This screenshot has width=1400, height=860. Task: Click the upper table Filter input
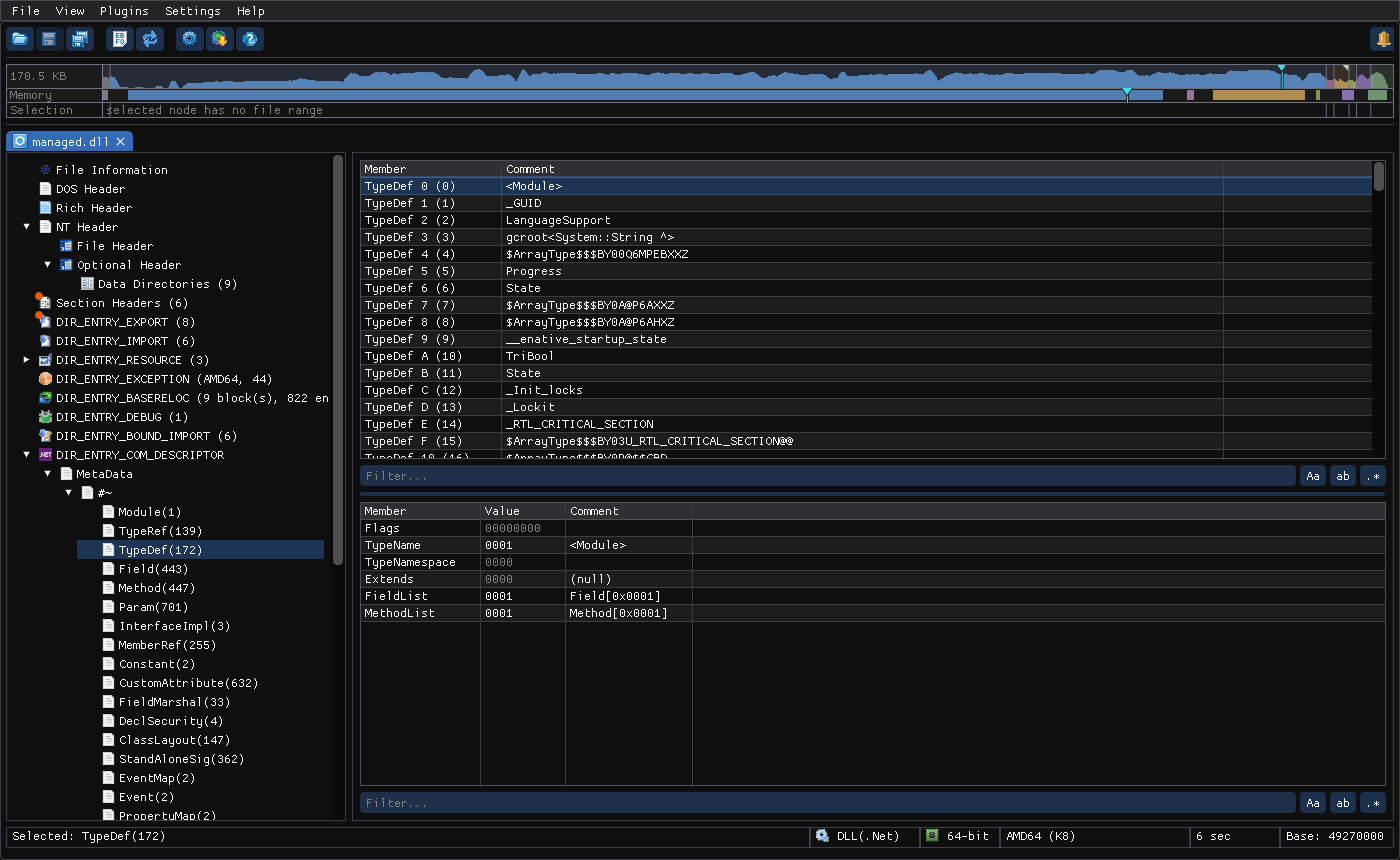[x=828, y=476]
